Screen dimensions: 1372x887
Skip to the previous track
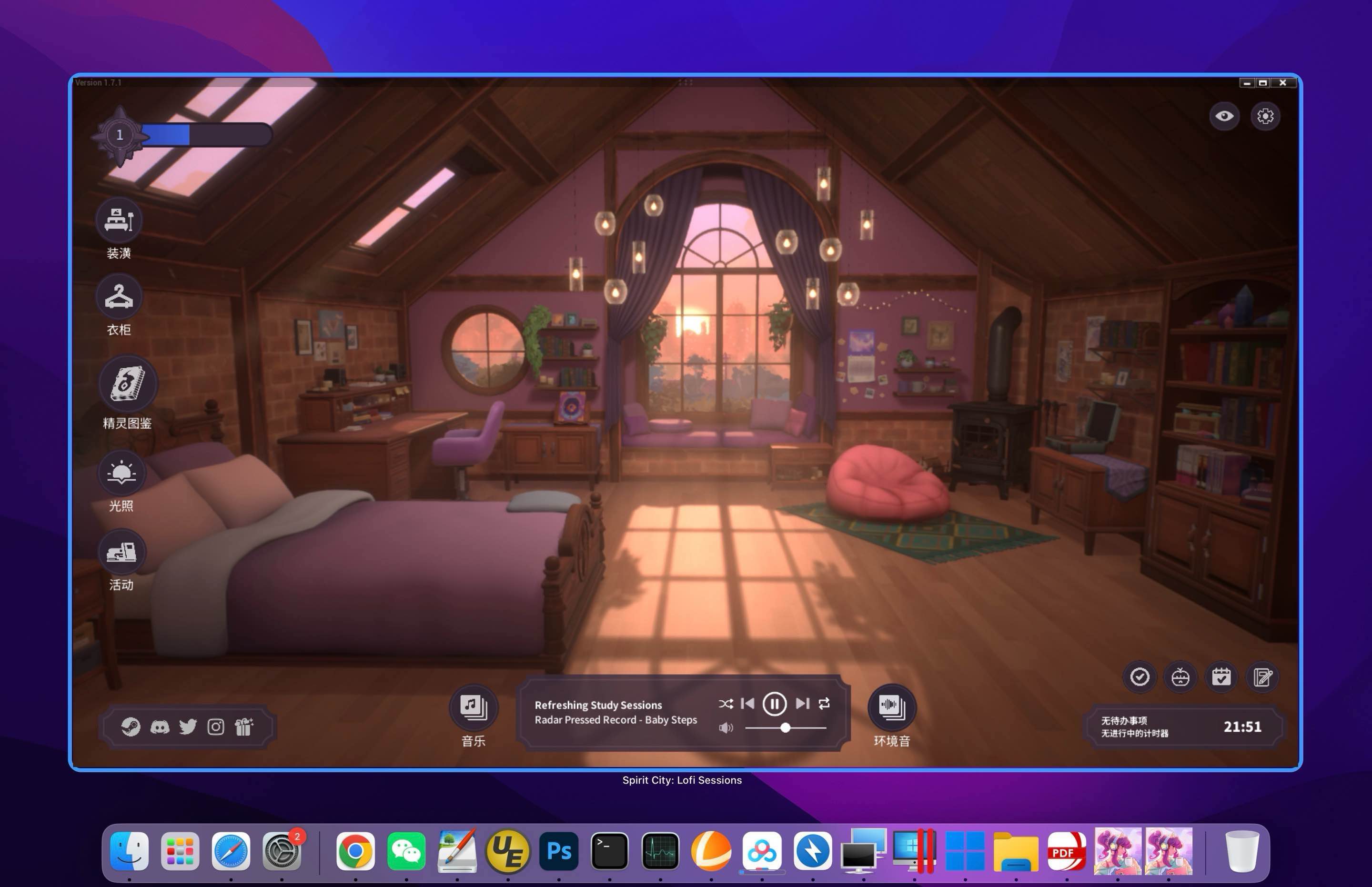[x=747, y=704]
